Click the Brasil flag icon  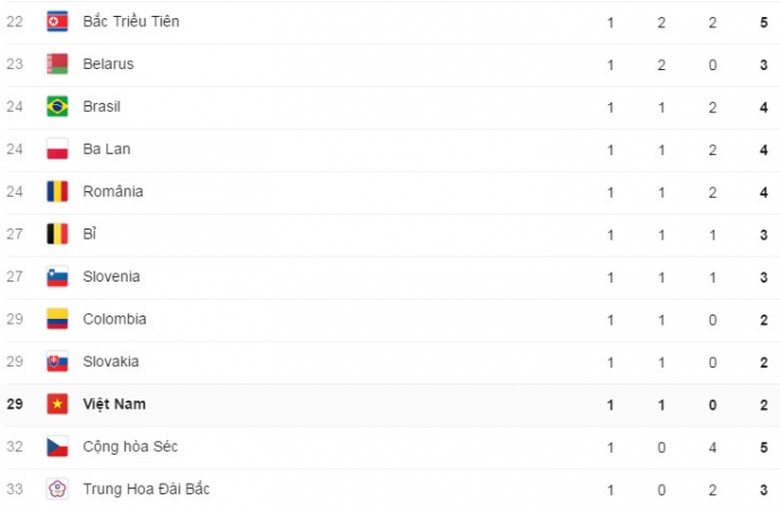point(57,107)
